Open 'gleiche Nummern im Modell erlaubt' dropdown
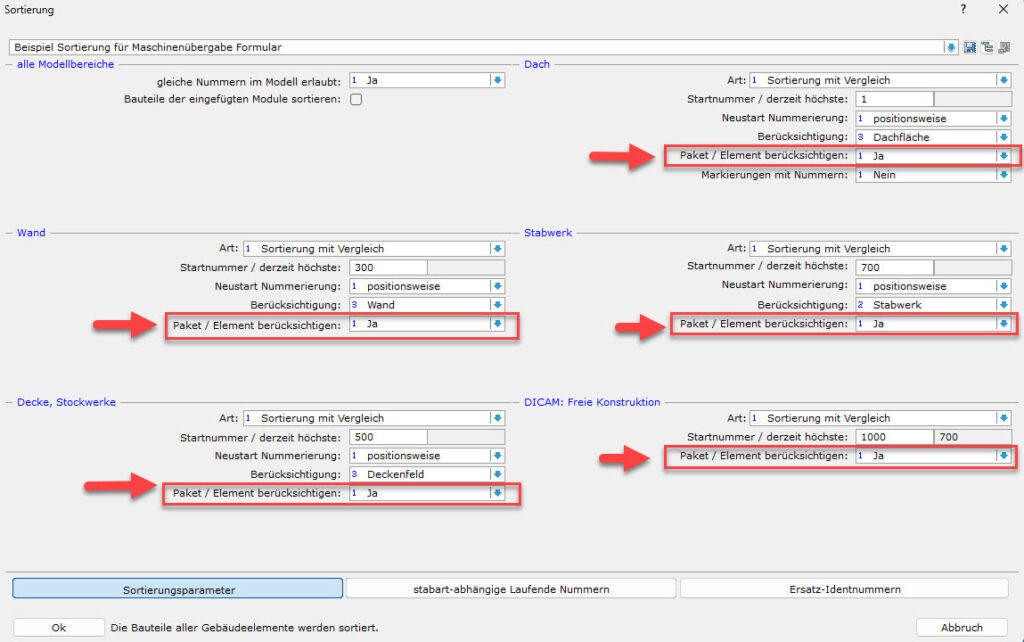The image size is (1024, 642). click(x=497, y=80)
